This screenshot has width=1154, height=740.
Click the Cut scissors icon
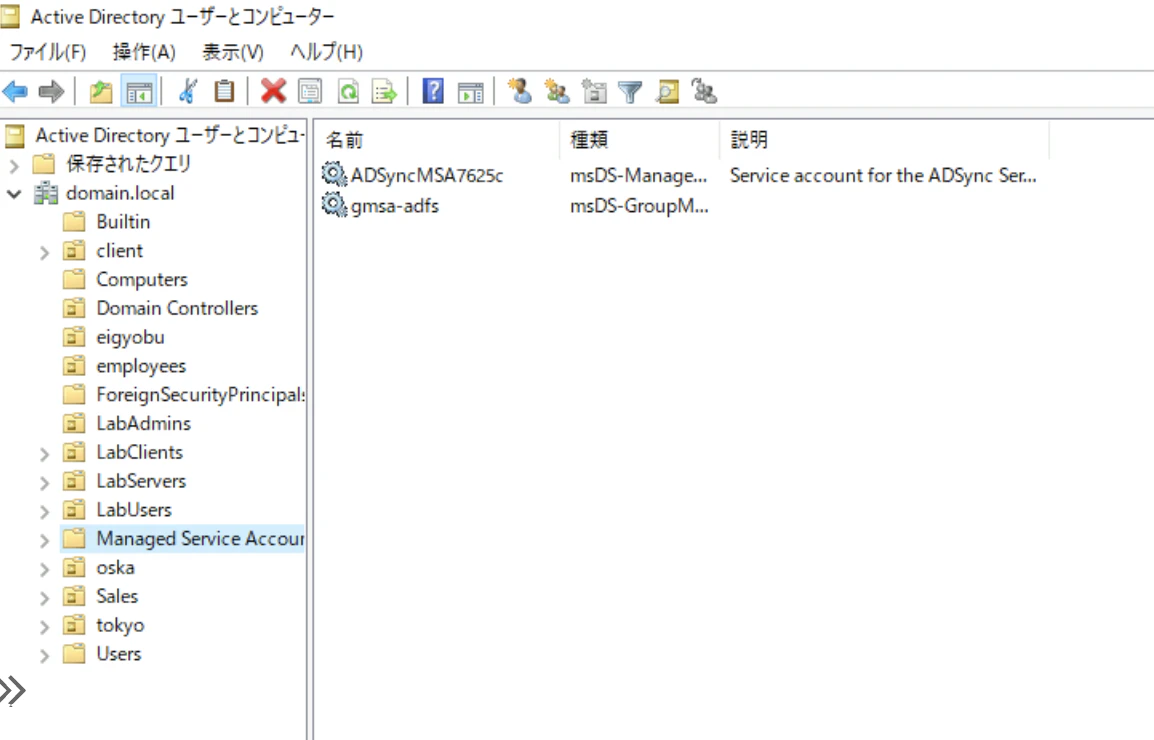pos(188,92)
